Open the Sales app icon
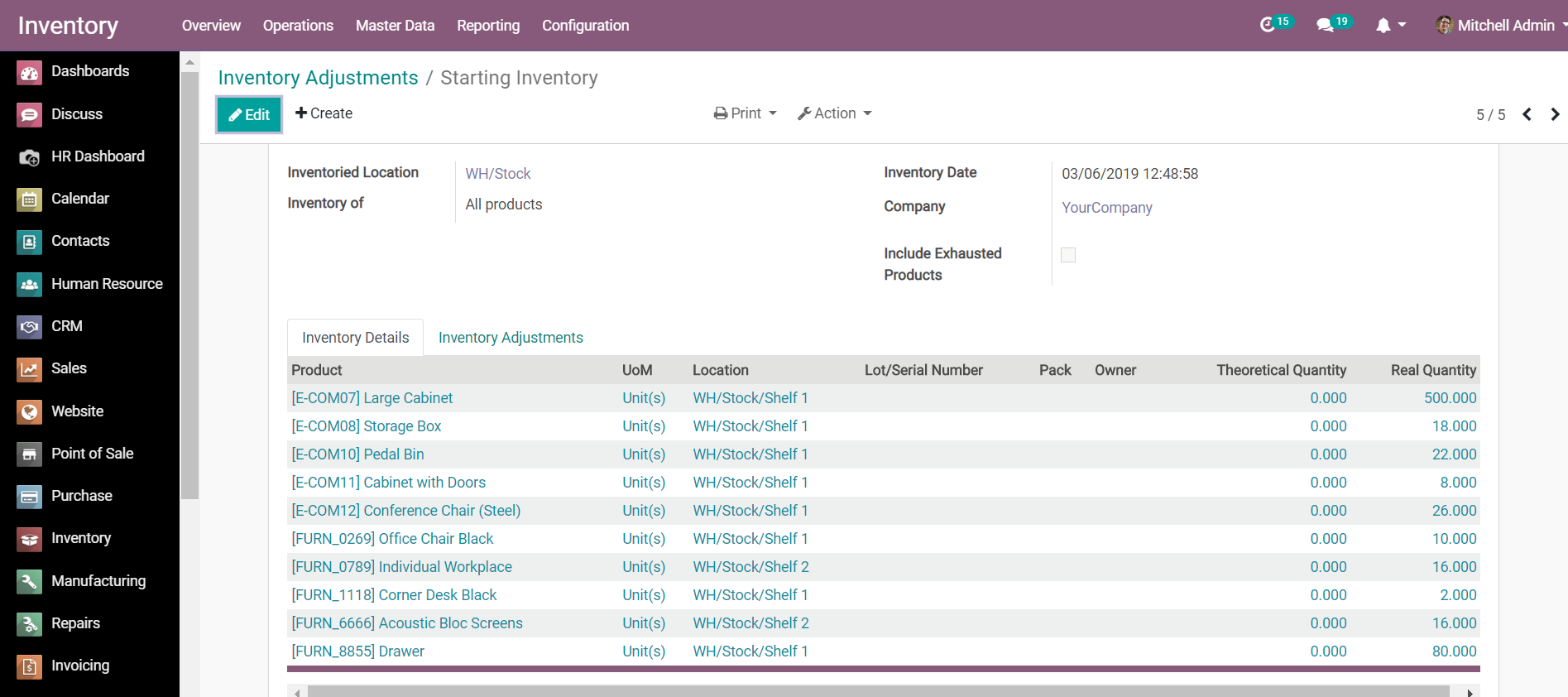1568x697 pixels. [30, 368]
